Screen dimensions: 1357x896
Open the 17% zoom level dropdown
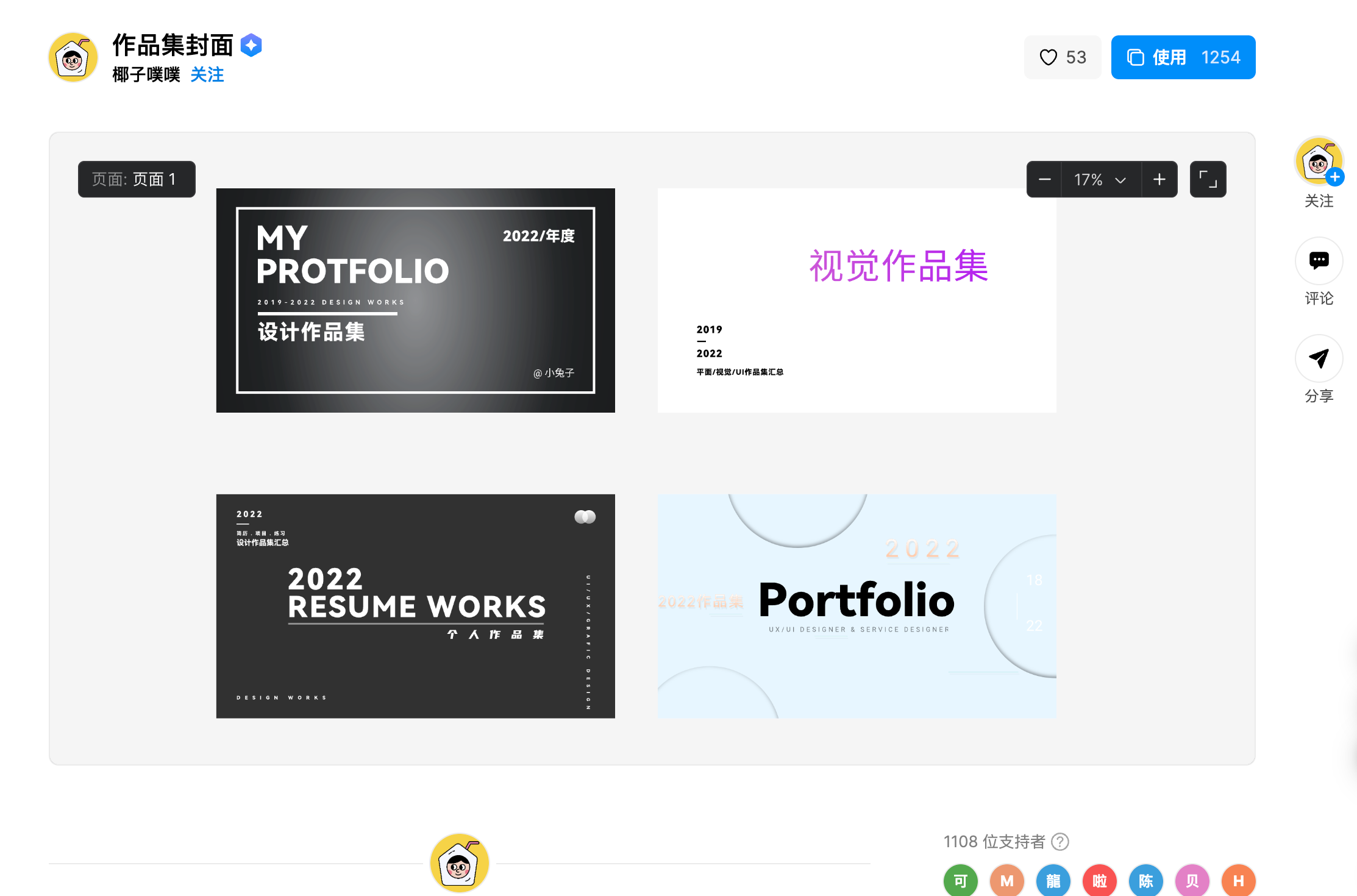click(1100, 180)
